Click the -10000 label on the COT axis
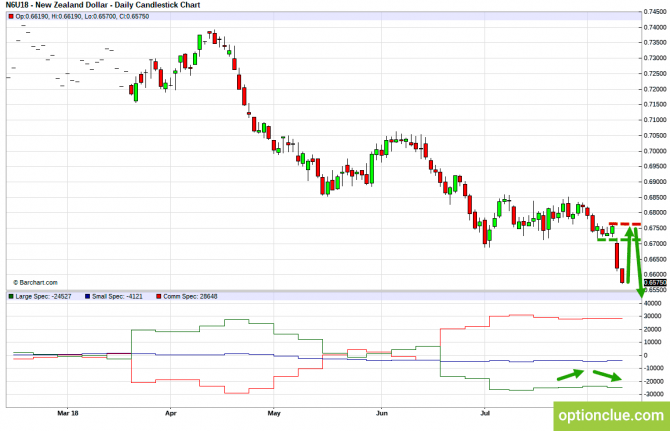 tap(653, 368)
